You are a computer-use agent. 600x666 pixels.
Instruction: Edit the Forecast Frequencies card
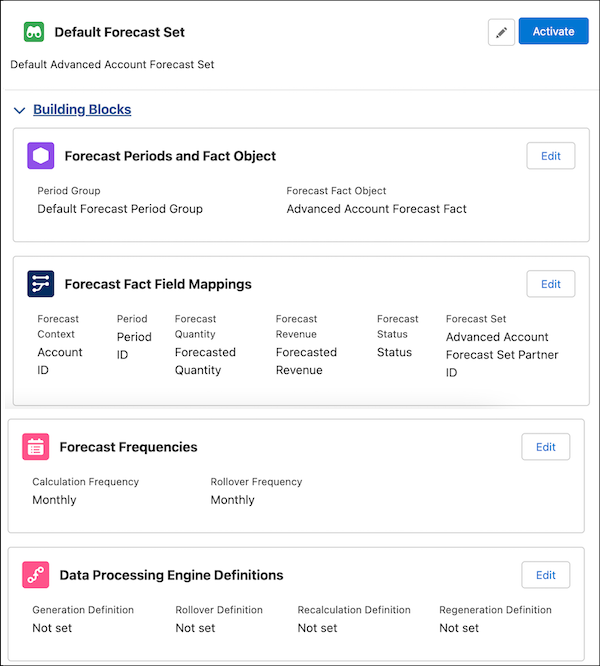point(545,447)
